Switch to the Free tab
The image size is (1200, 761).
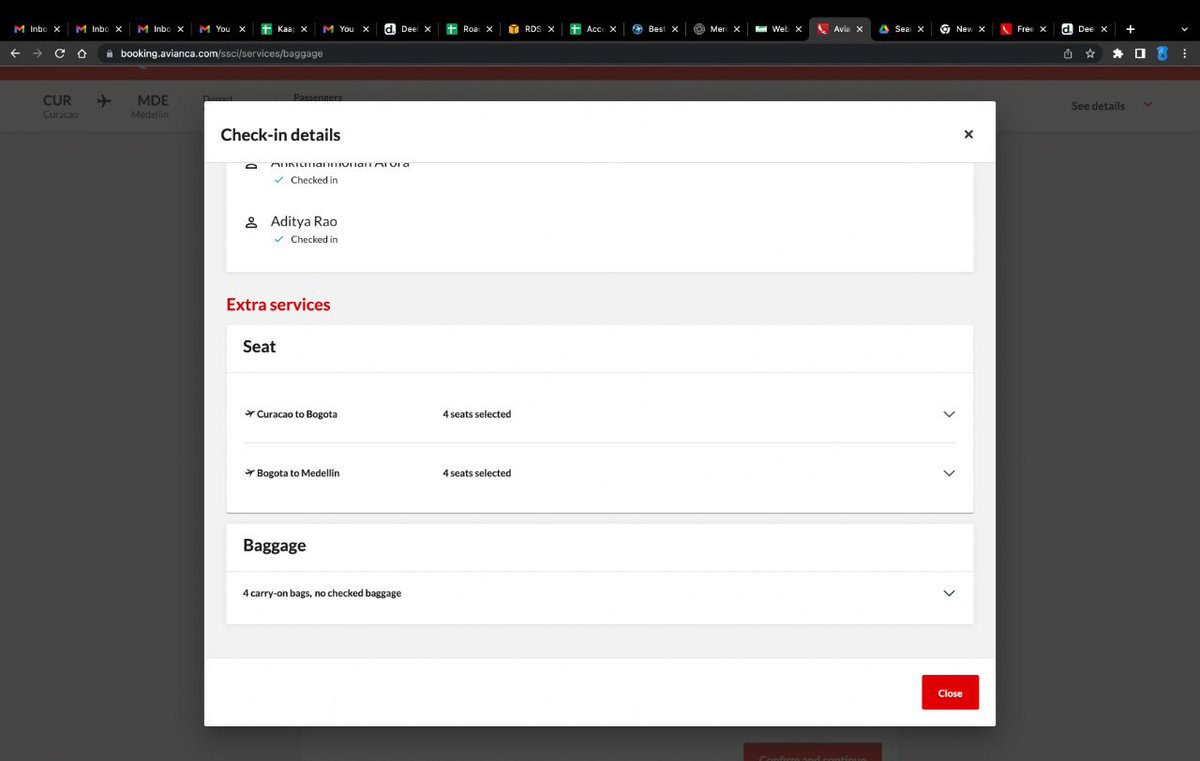click(x=1025, y=29)
